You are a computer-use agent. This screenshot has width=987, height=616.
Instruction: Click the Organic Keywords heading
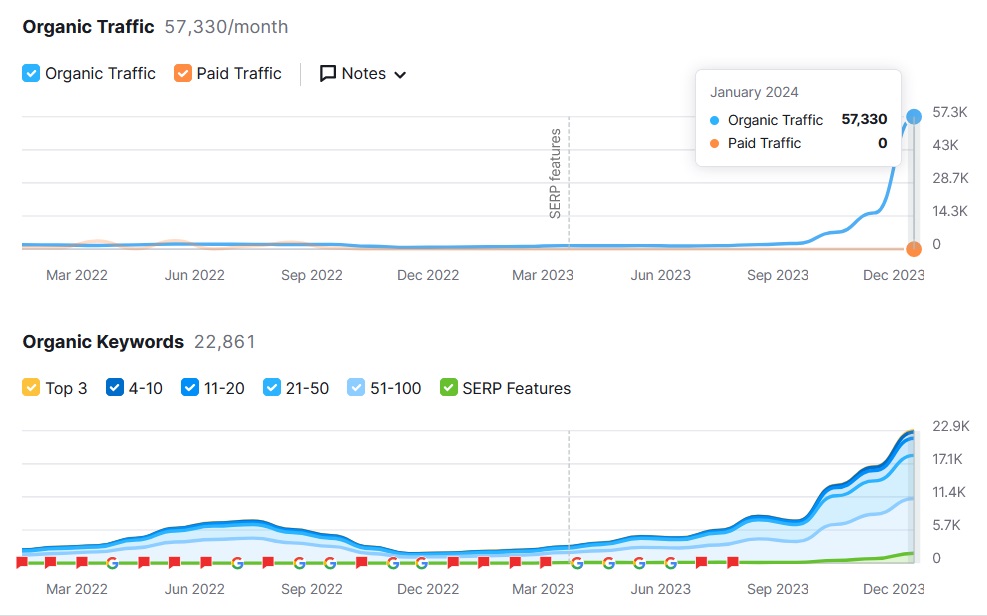click(x=103, y=342)
